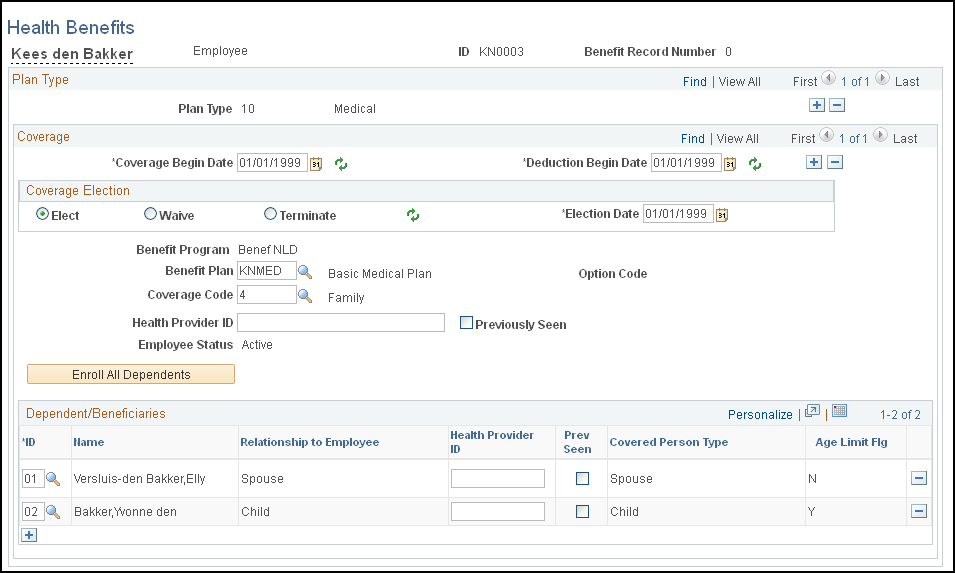Click Personalize link in dependents grid
Image resolution: width=955 pixels, height=573 pixels.
tap(760, 415)
